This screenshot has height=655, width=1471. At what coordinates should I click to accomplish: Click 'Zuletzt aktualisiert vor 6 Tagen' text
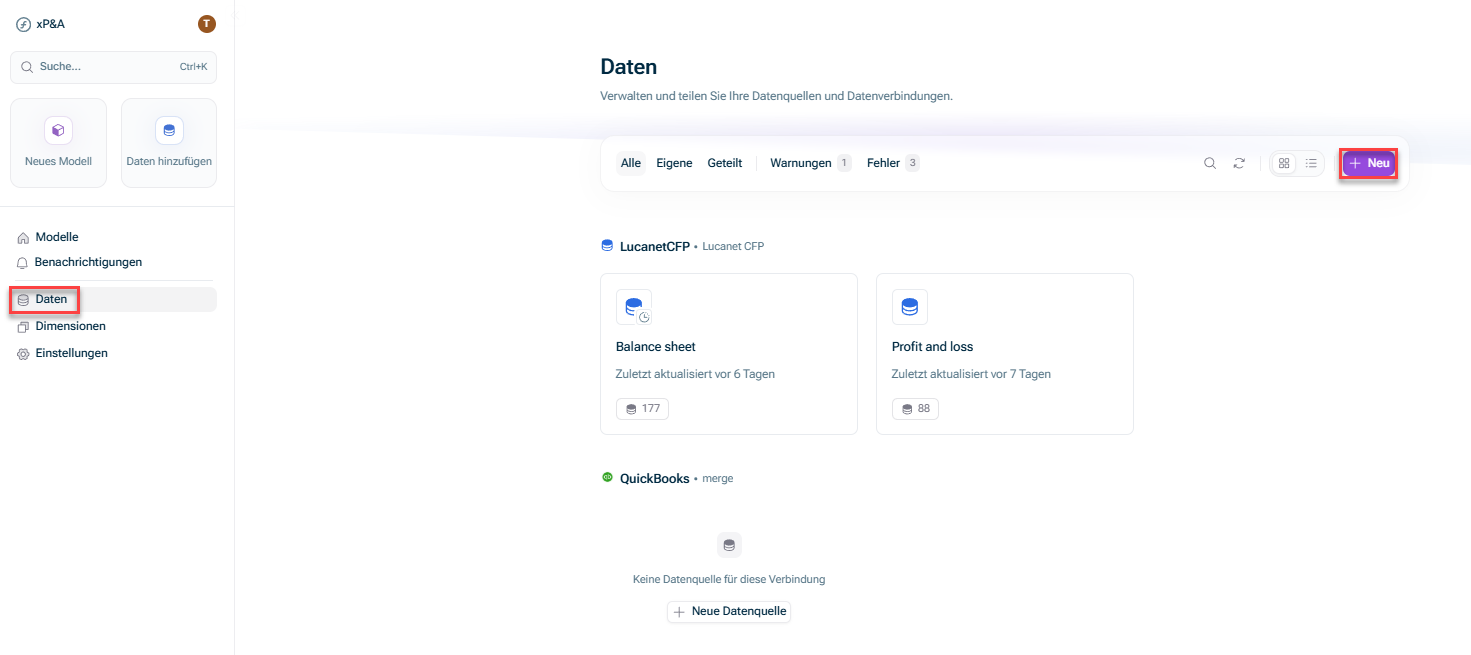click(x=695, y=374)
